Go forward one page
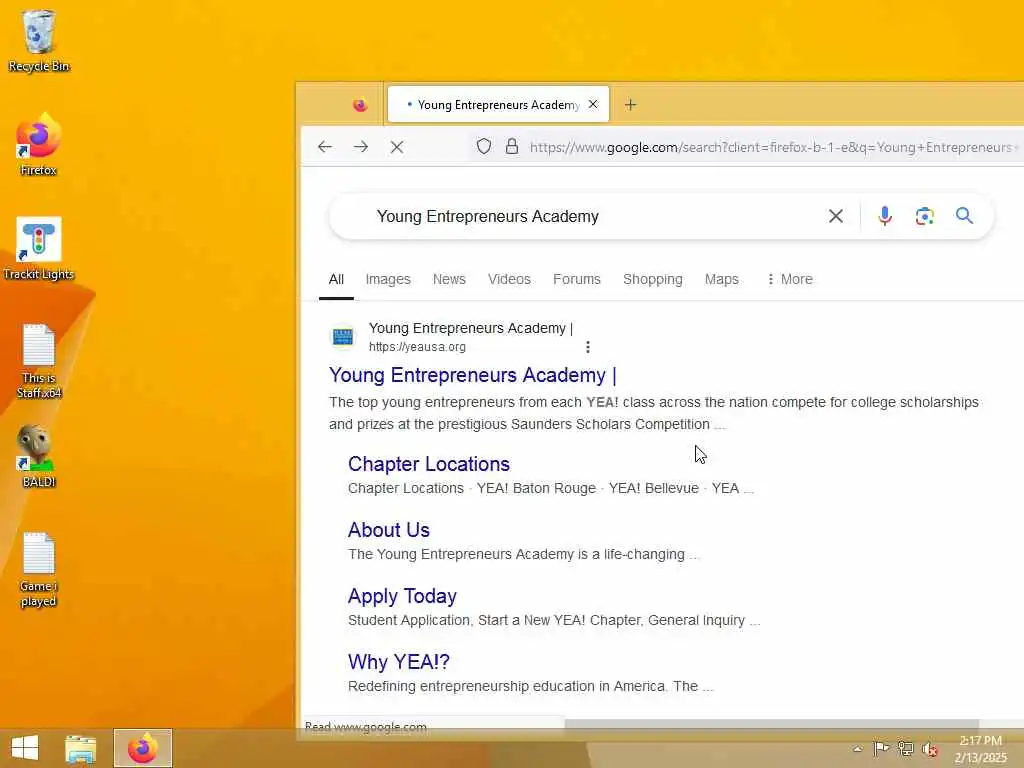The image size is (1024, 768). (x=360, y=147)
